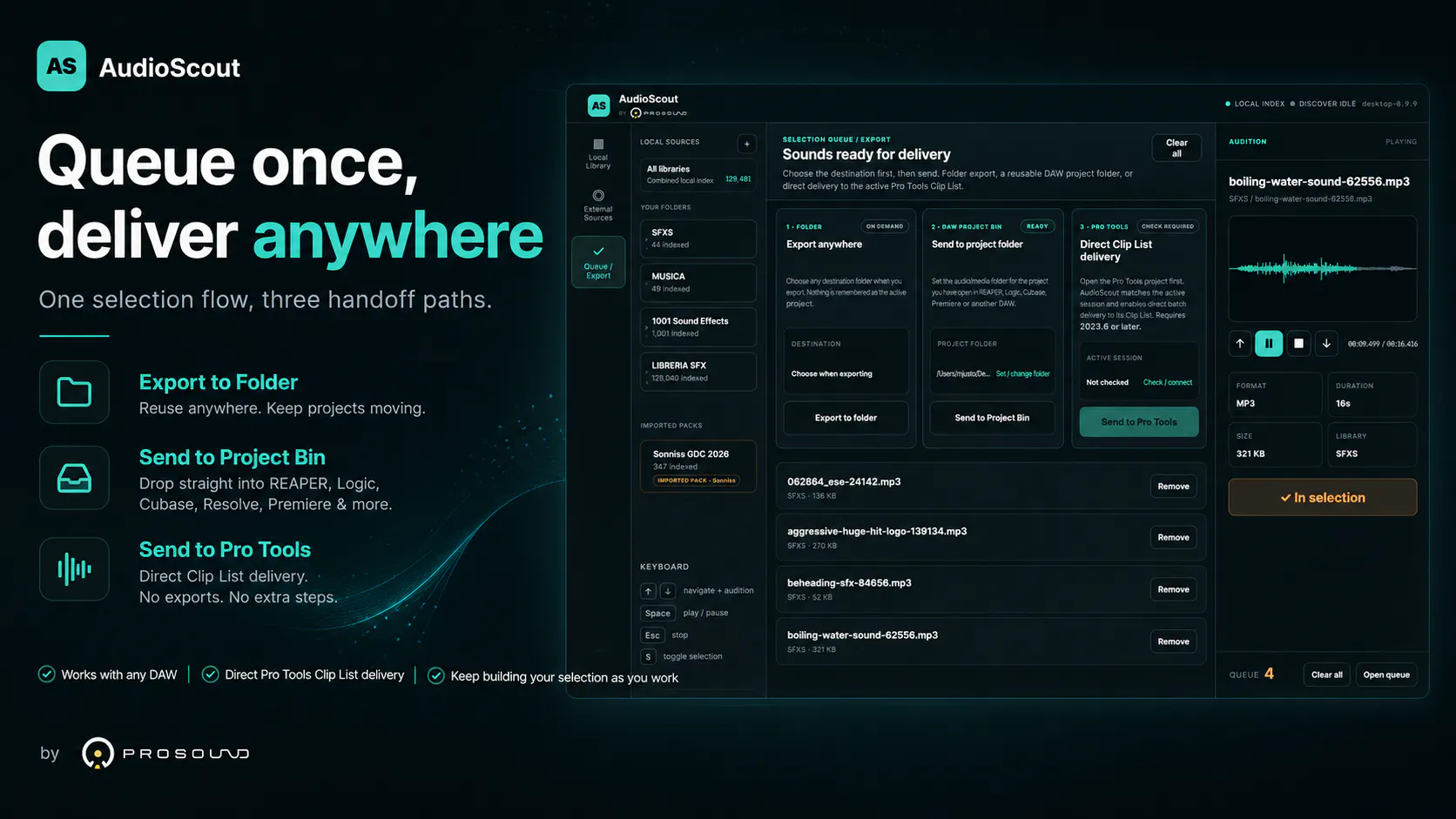Viewport: 1456px width, 819px height.
Task: Open the SFXS folder
Action: tap(698, 238)
